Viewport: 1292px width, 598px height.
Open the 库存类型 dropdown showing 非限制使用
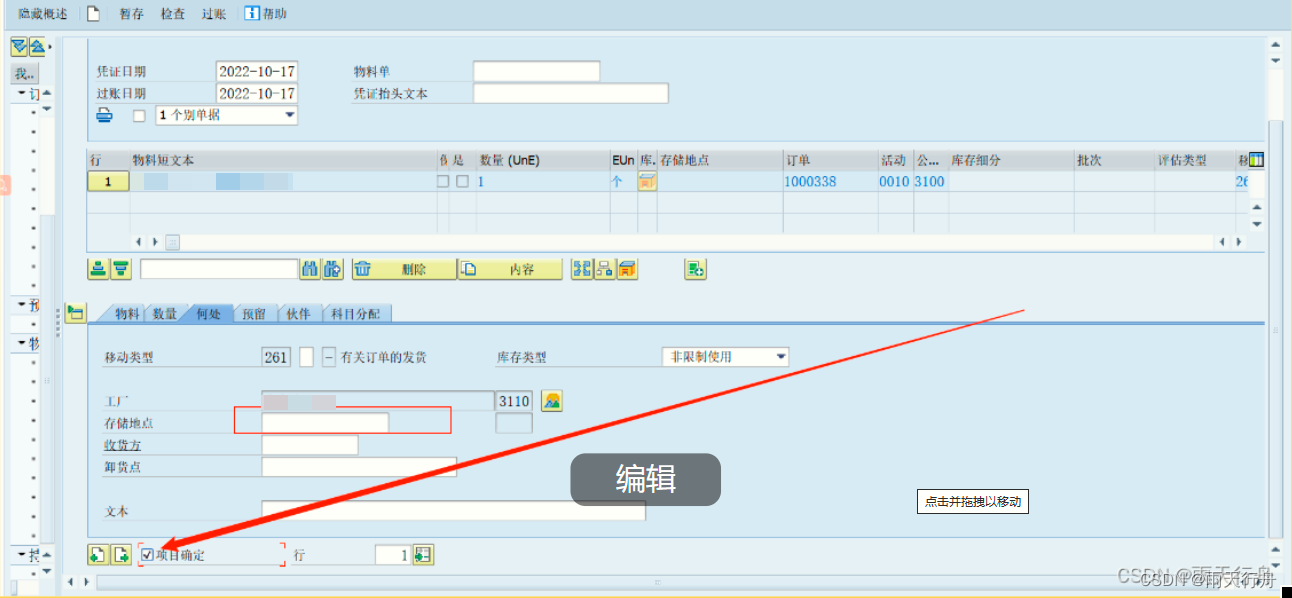[x=782, y=356]
